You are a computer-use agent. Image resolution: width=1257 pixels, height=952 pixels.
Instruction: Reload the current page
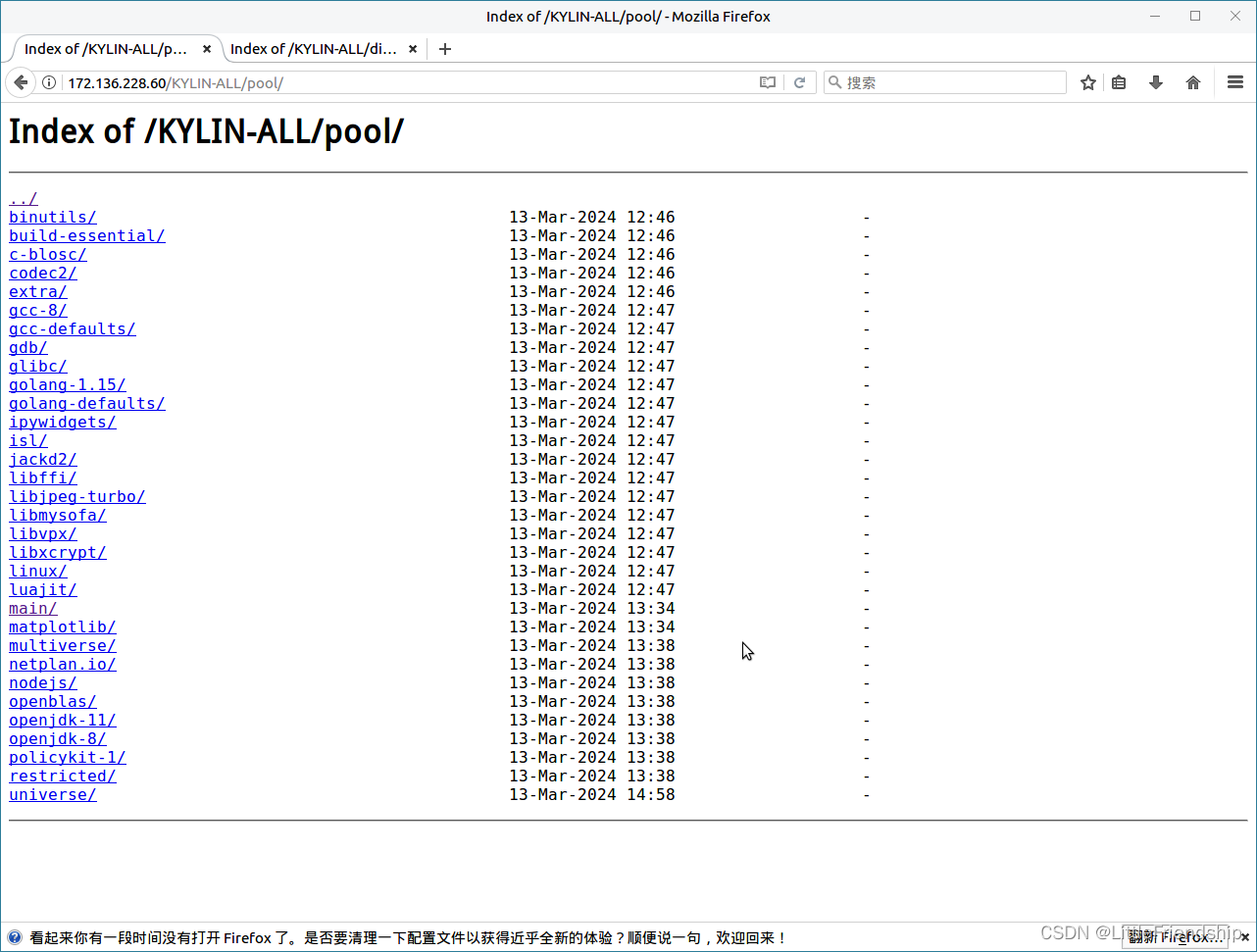800,82
